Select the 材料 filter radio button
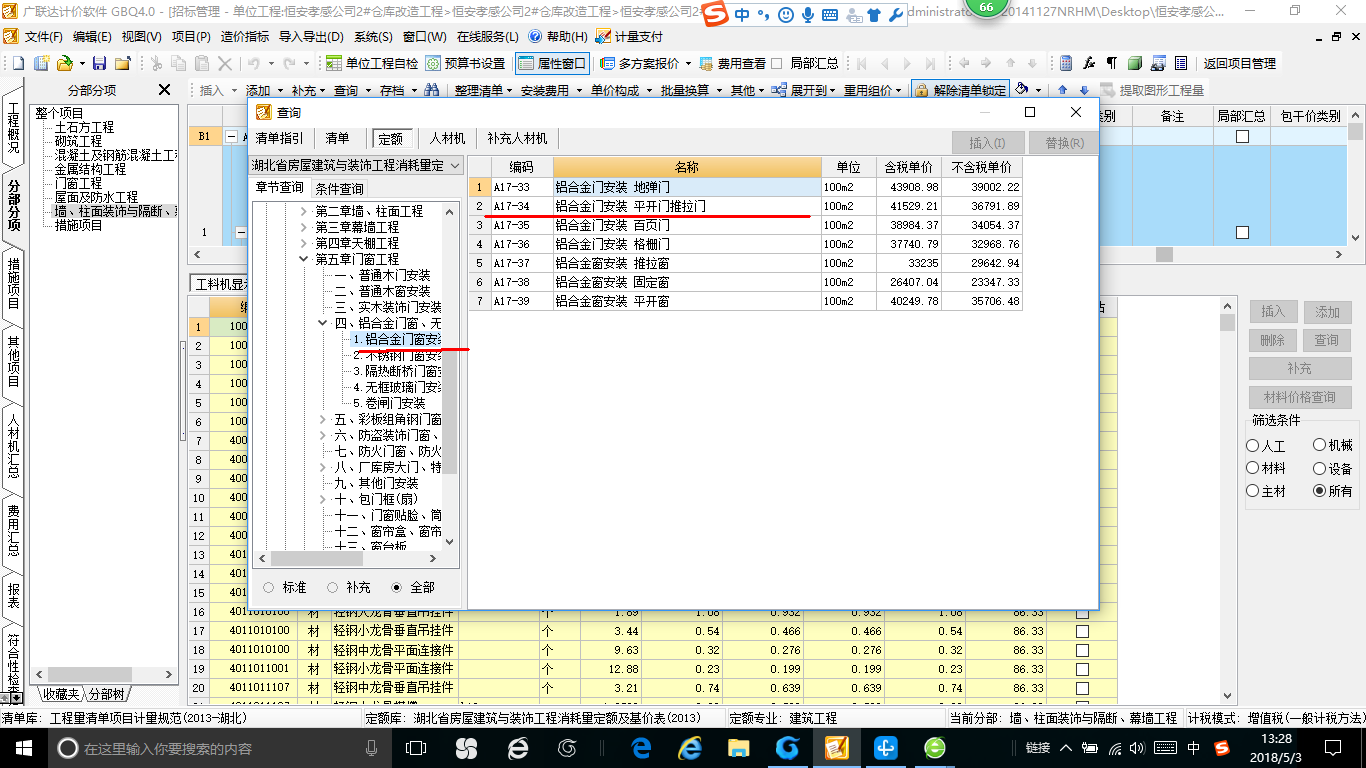 pyautogui.click(x=1253, y=468)
